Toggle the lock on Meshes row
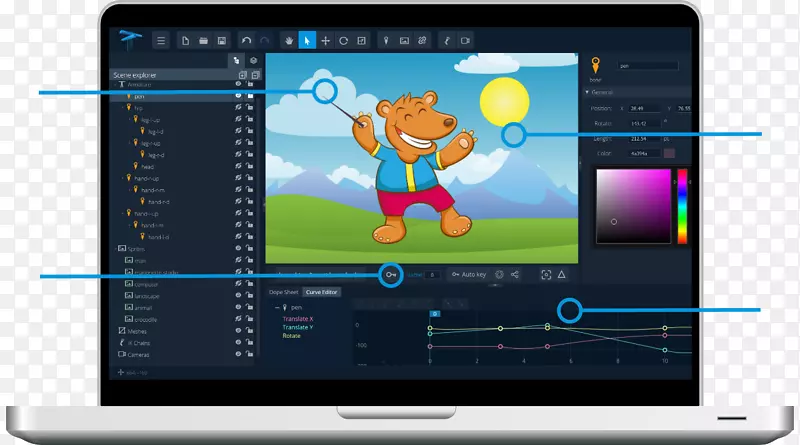The width and height of the screenshot is (800, 445). coord(249,330)
